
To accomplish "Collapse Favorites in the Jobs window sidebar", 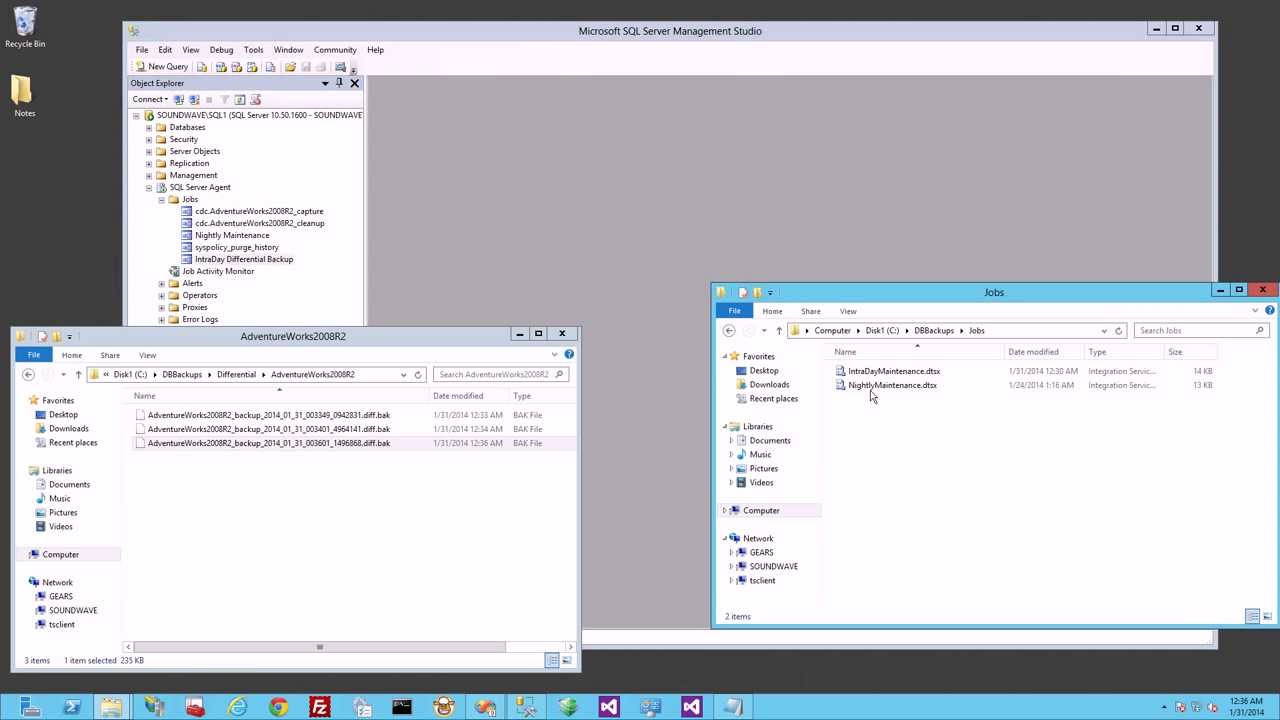I will pos(725,356).
